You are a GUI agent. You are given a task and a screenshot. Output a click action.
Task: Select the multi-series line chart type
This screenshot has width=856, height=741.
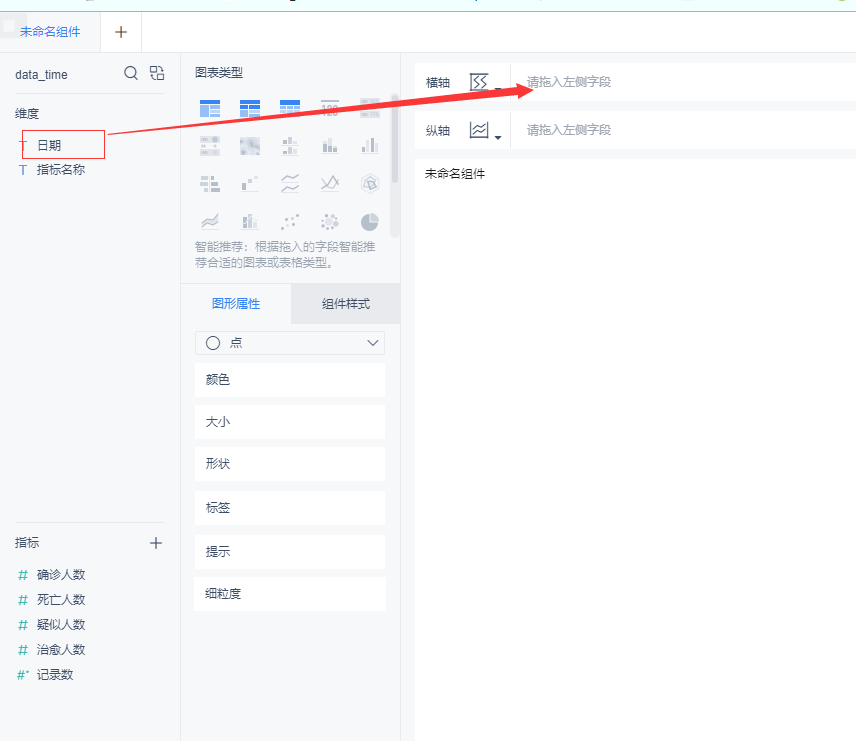pyautogui.click(x=330, y=184)
